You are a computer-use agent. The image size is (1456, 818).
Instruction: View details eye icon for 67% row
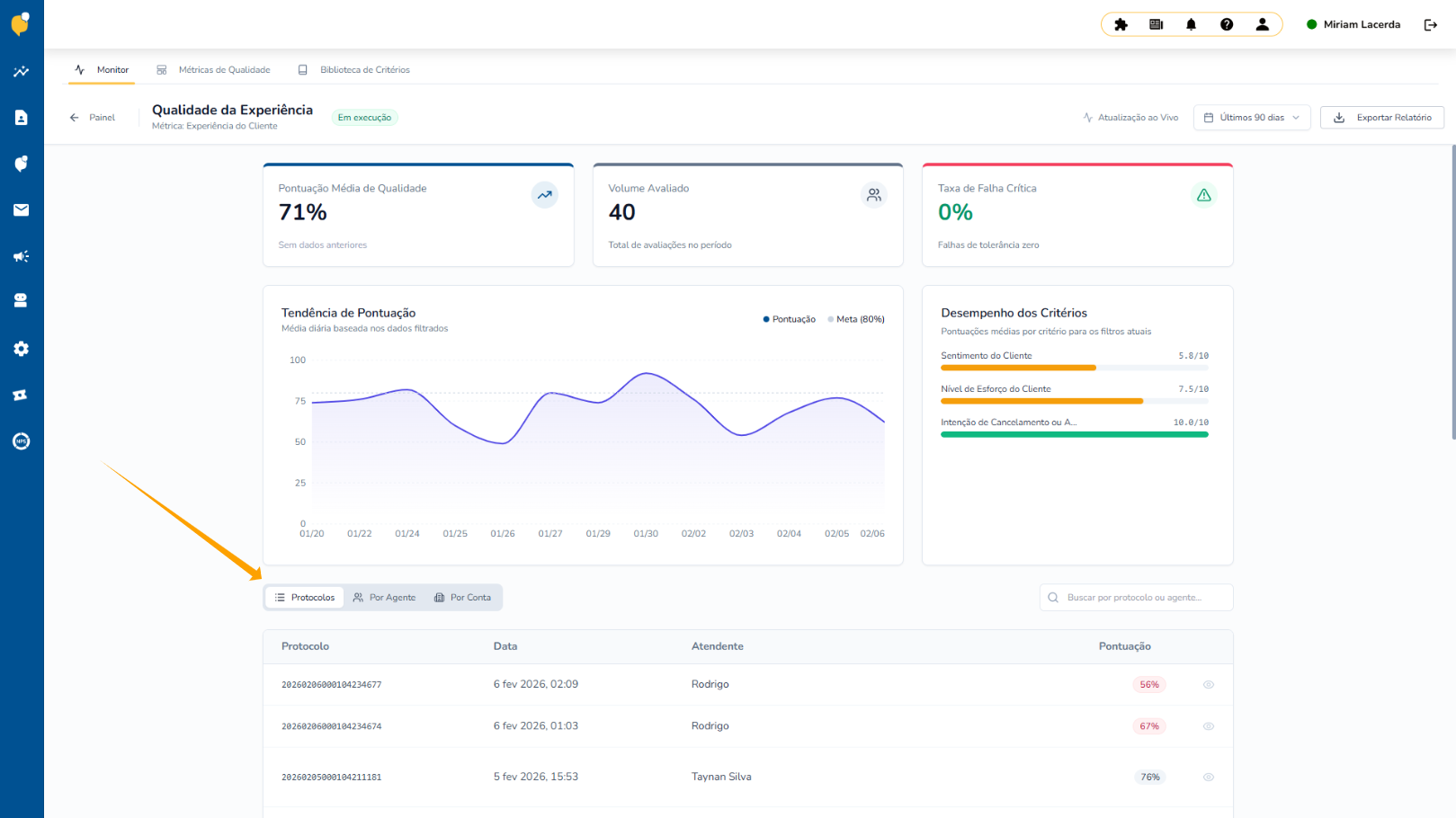tap(1209, 726)
